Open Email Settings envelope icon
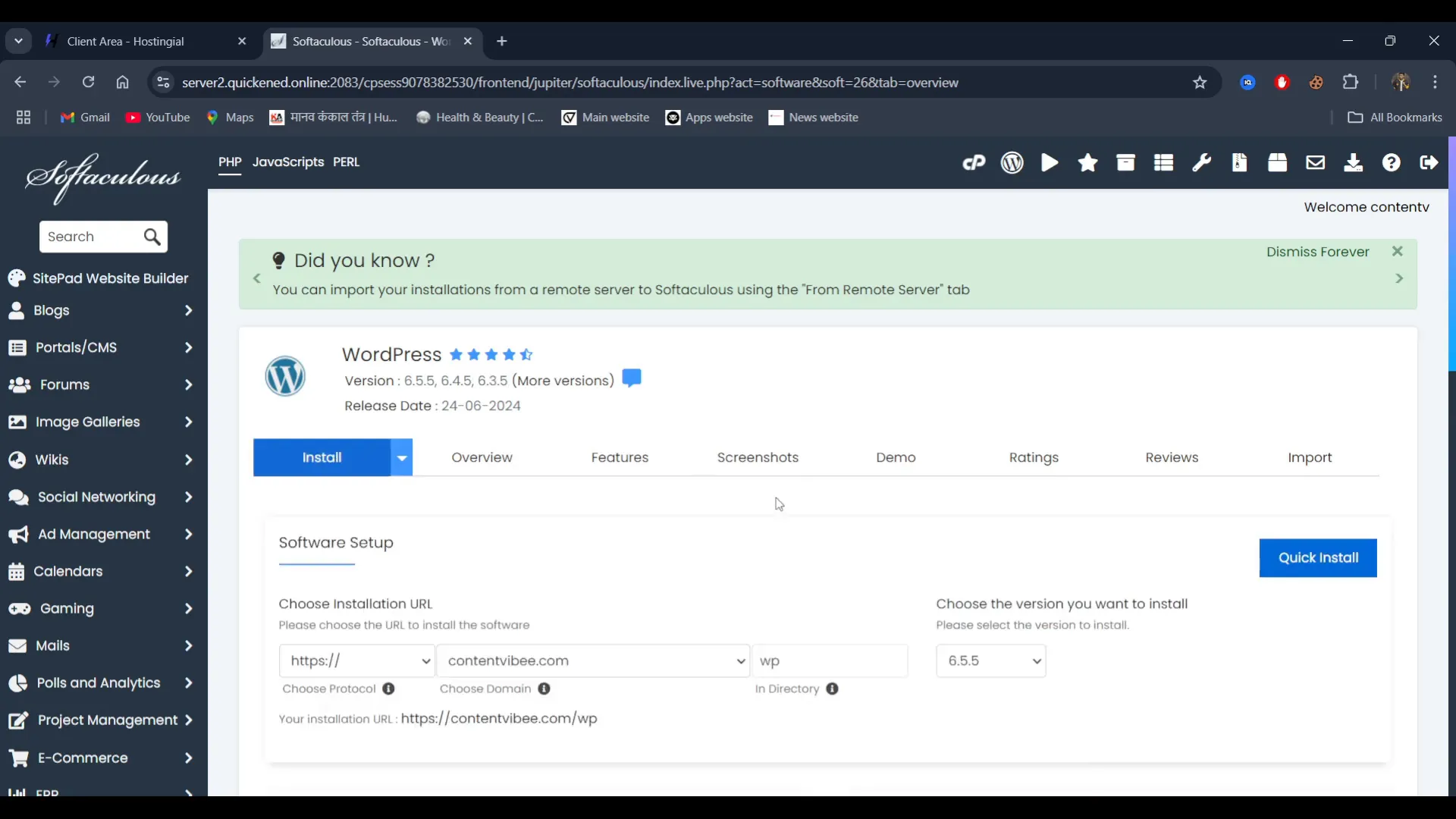 [1315, 163]
